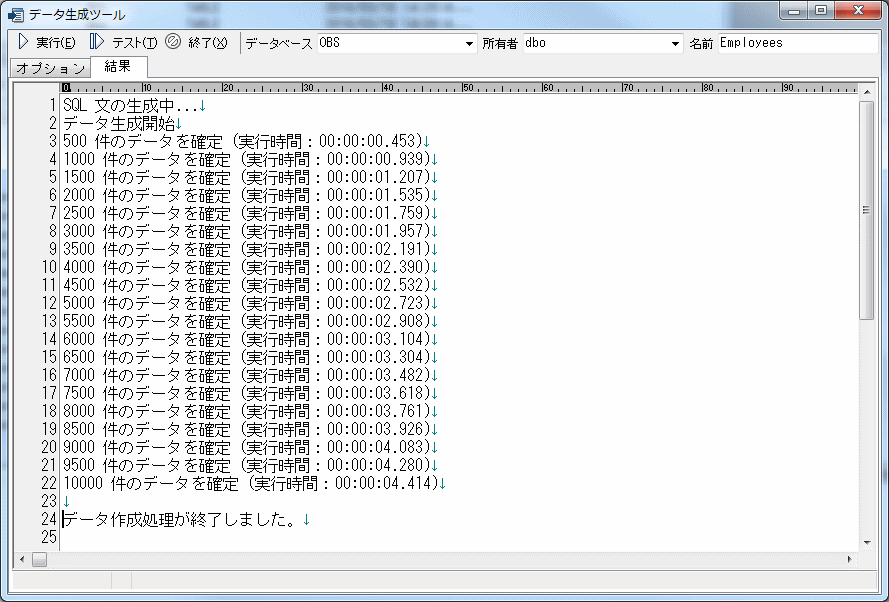Open the データベース dropdown showing OBS
Viewport: 889px width, 602px height.
470,44
